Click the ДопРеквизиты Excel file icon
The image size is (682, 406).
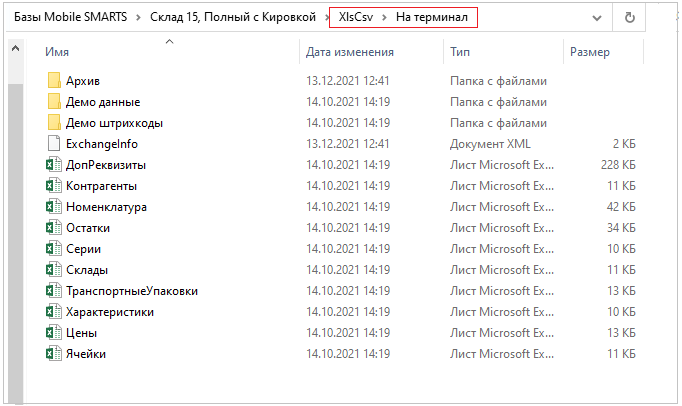point(54,164)
